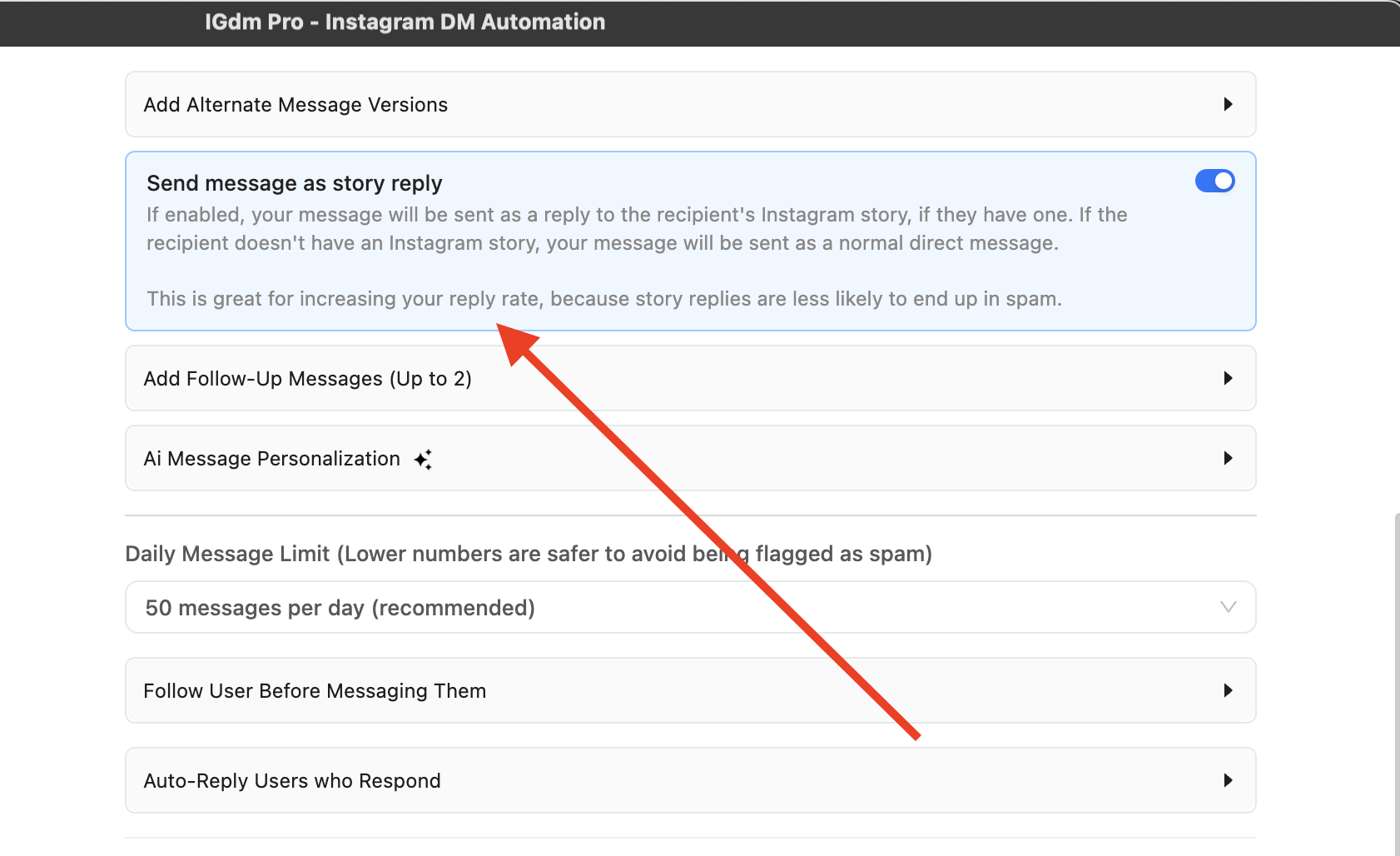Click the Auto-Reply Users who Respond label
This screenshot has height=856, width=1400.
click(292, 781)
